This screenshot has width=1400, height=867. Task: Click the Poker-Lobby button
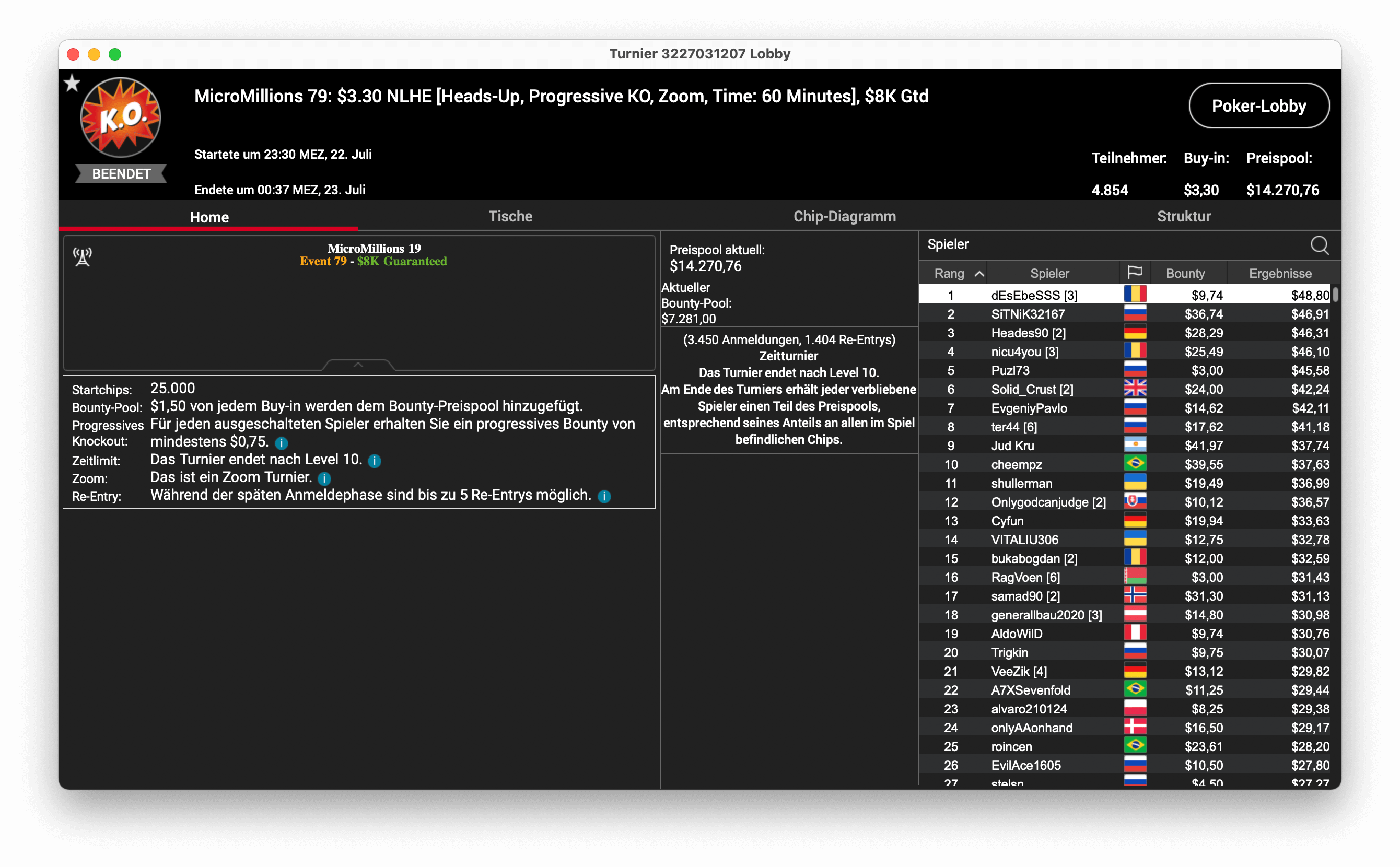[1258, 106]
